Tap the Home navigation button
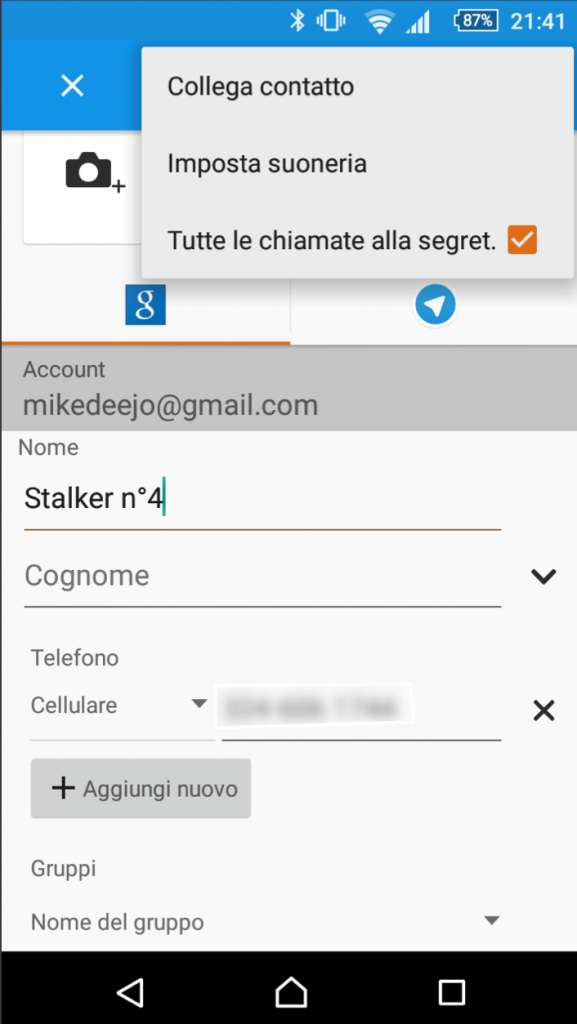This screenshot has width=577, height=1024. click(289, 992)
